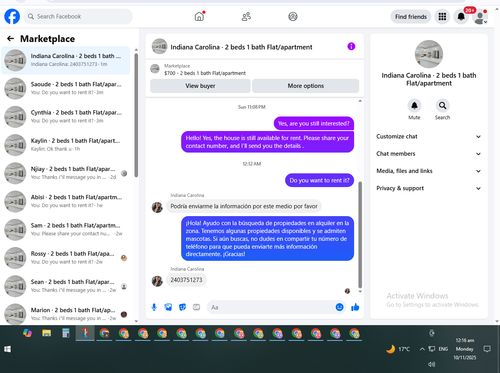Open the Marion conversation
Viewport: 500px width, 373px height.
point(66,314)
